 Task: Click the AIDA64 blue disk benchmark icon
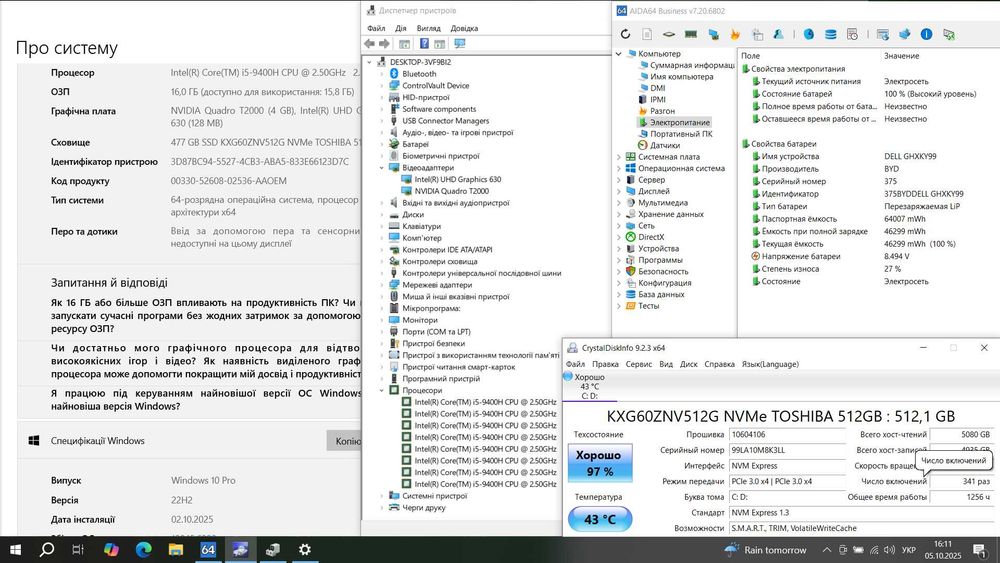[x=809, y=34]
